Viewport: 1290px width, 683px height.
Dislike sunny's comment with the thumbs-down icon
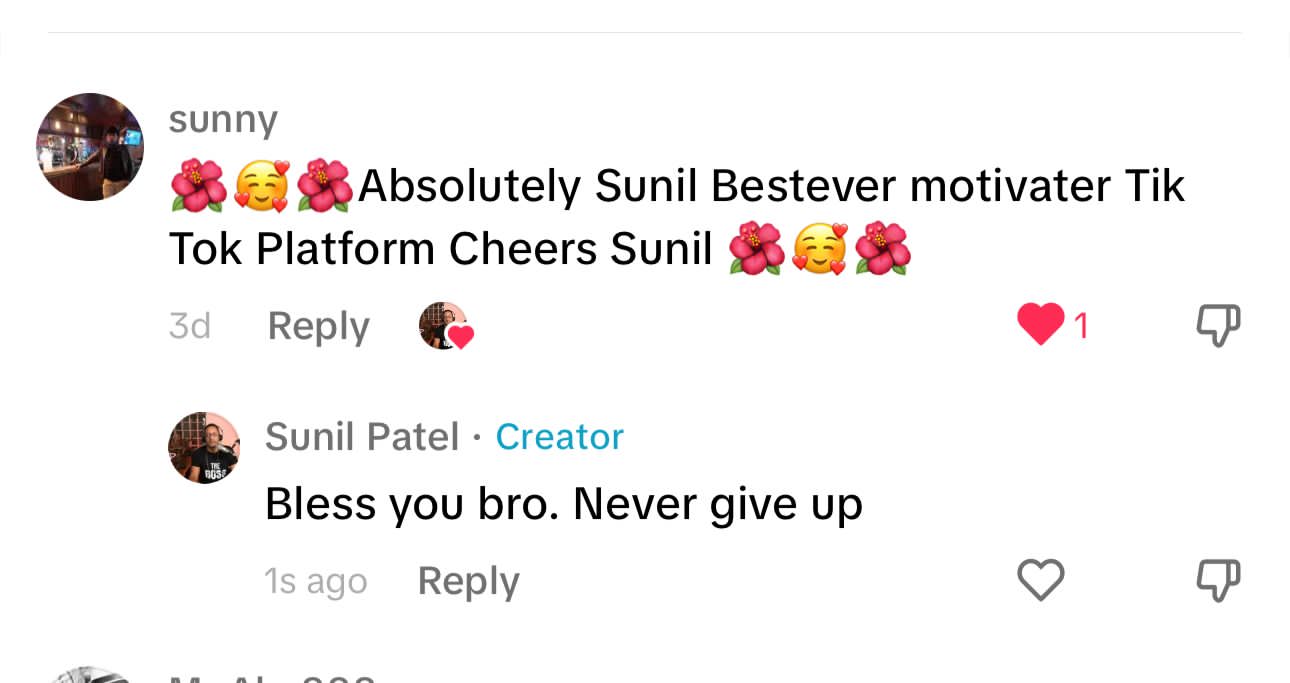pos(1218,326)
